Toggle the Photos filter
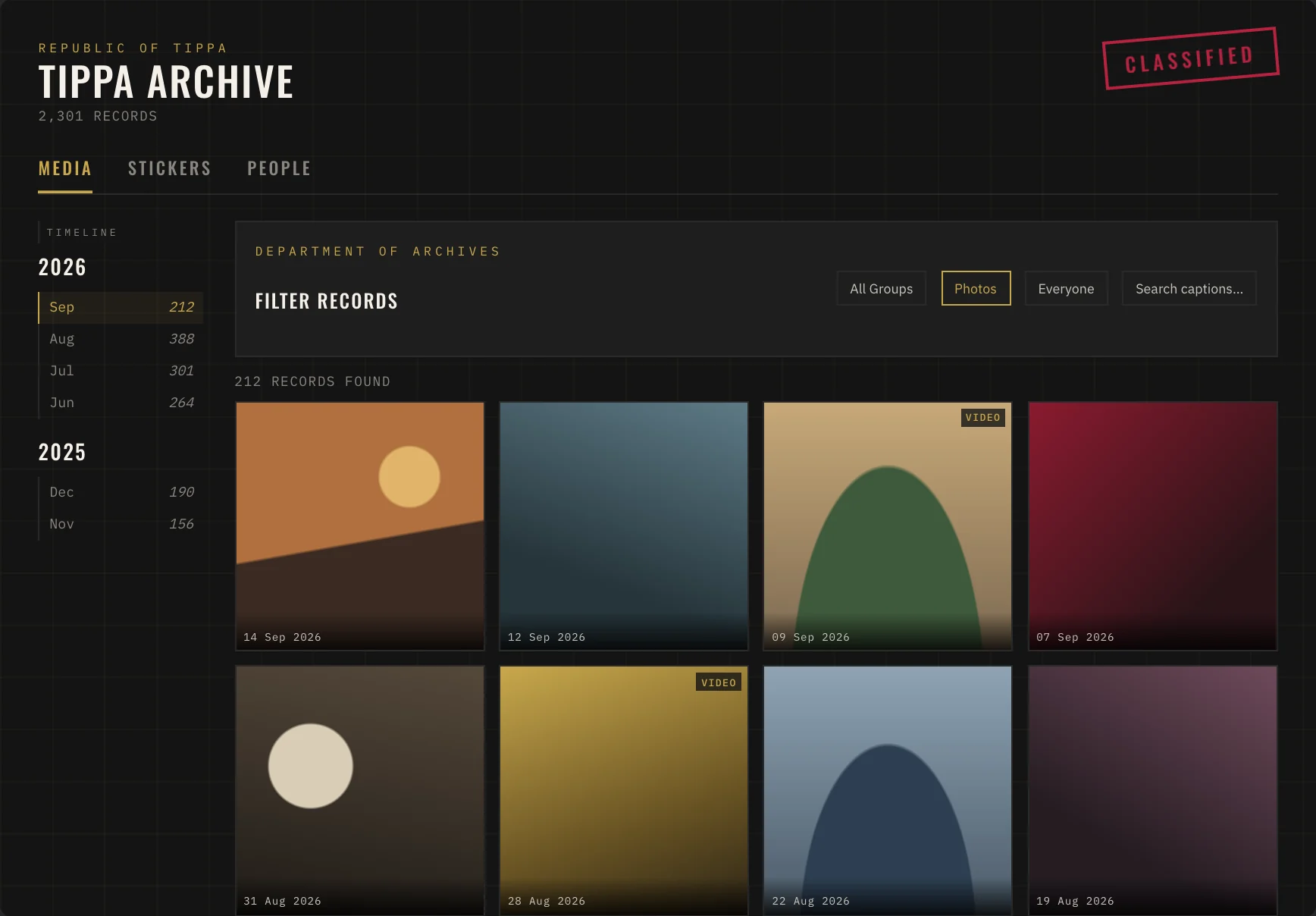 976,288
